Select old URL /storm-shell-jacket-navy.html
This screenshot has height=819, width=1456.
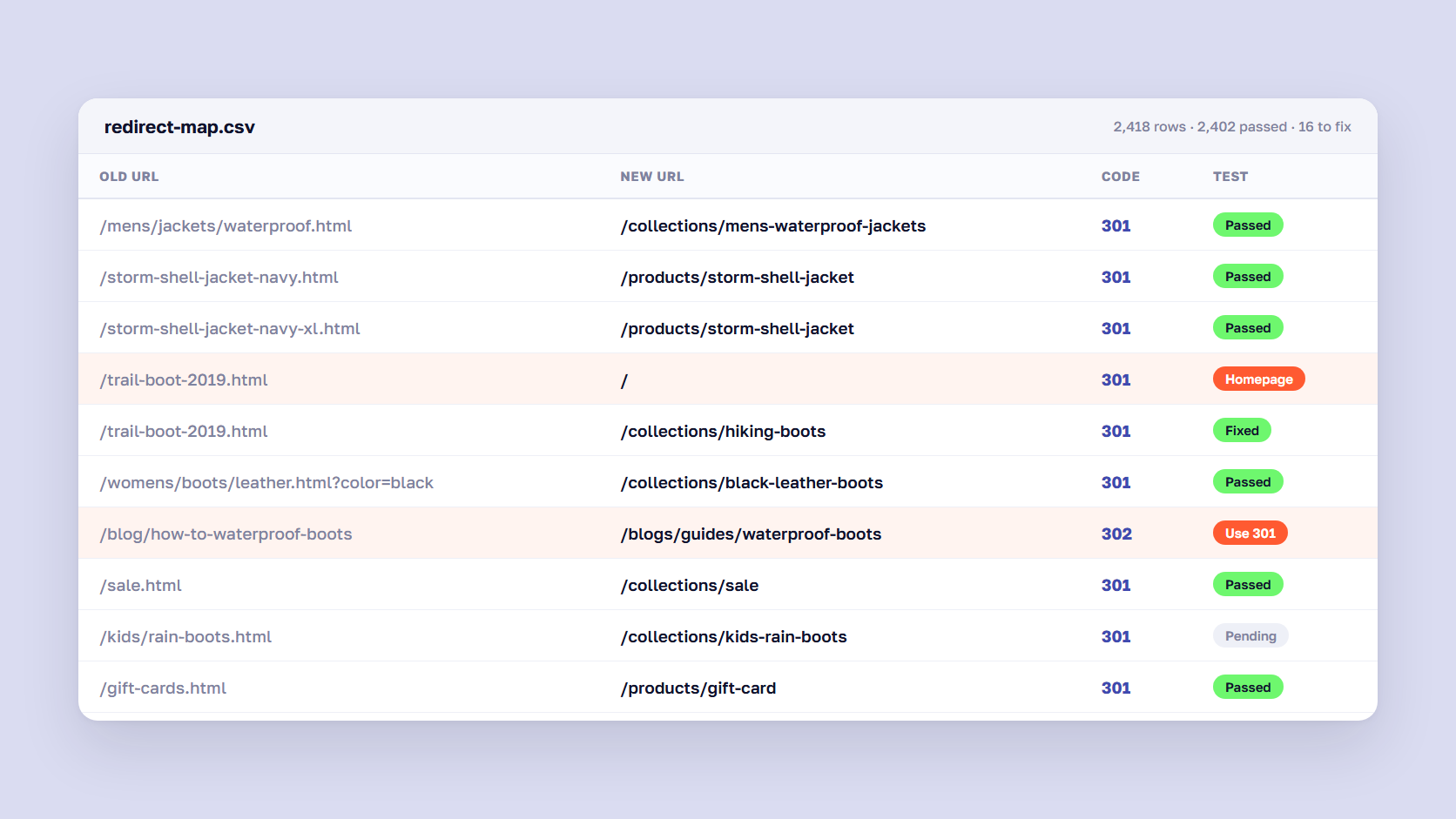[219, 278]
